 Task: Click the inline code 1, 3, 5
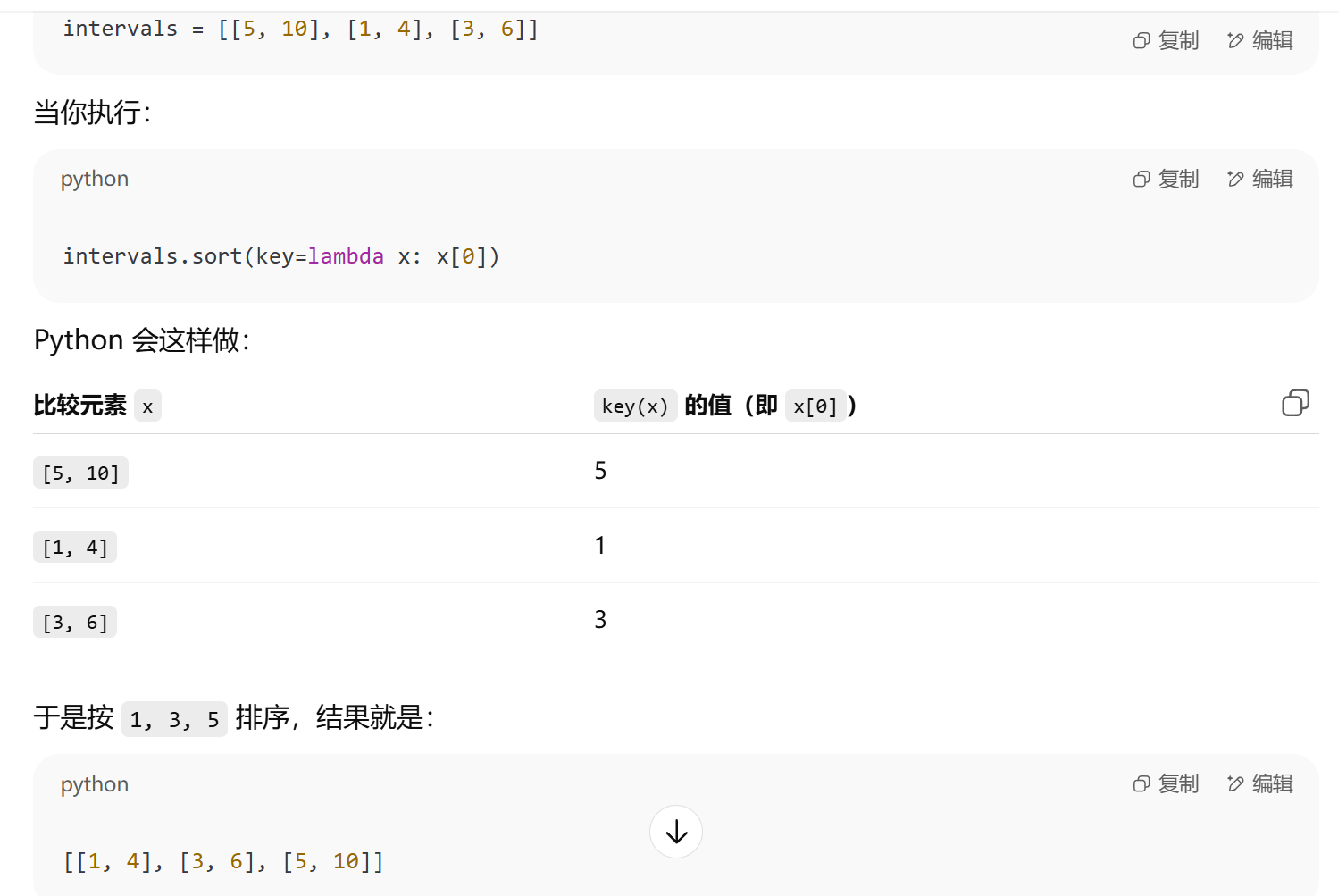tap(174, 719)
